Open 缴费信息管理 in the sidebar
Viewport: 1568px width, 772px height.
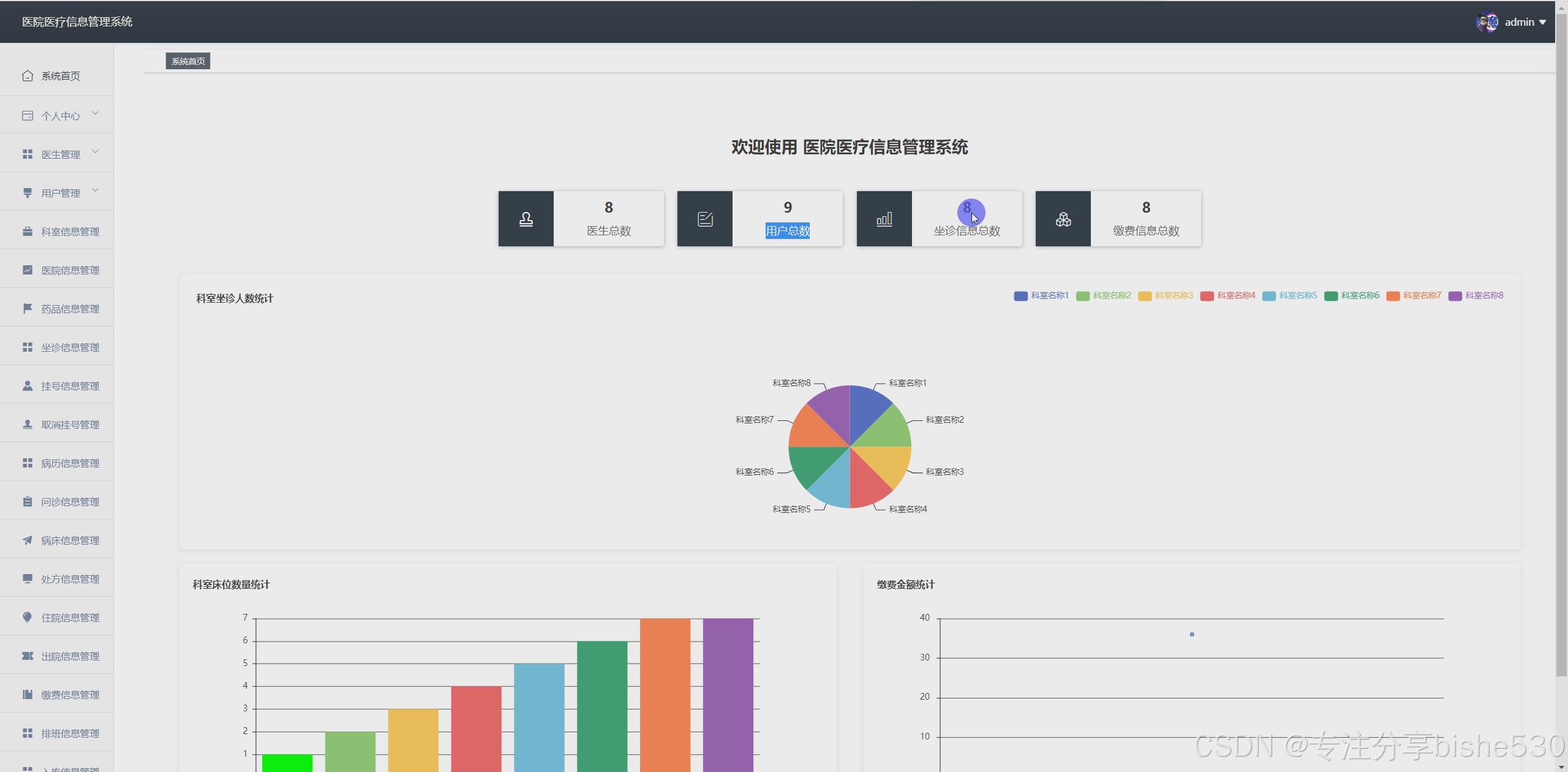coord(70,694)
